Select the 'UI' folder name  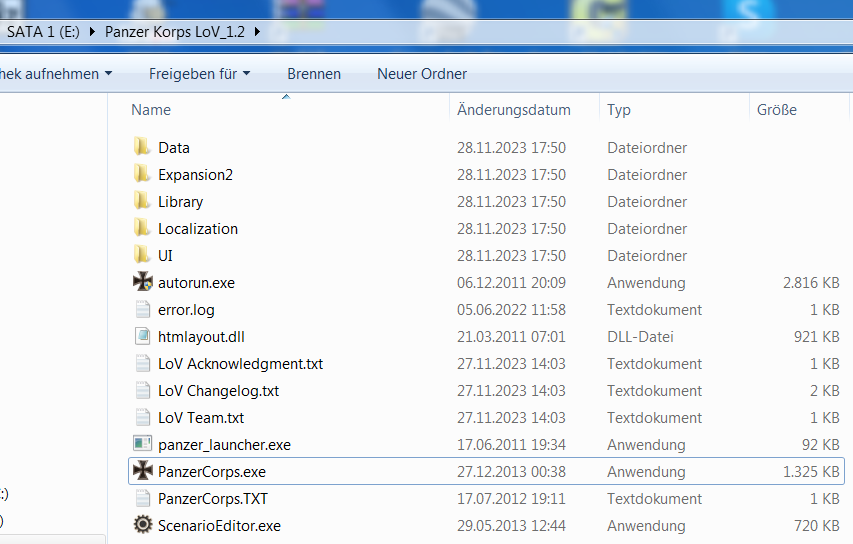pos(165,256)
